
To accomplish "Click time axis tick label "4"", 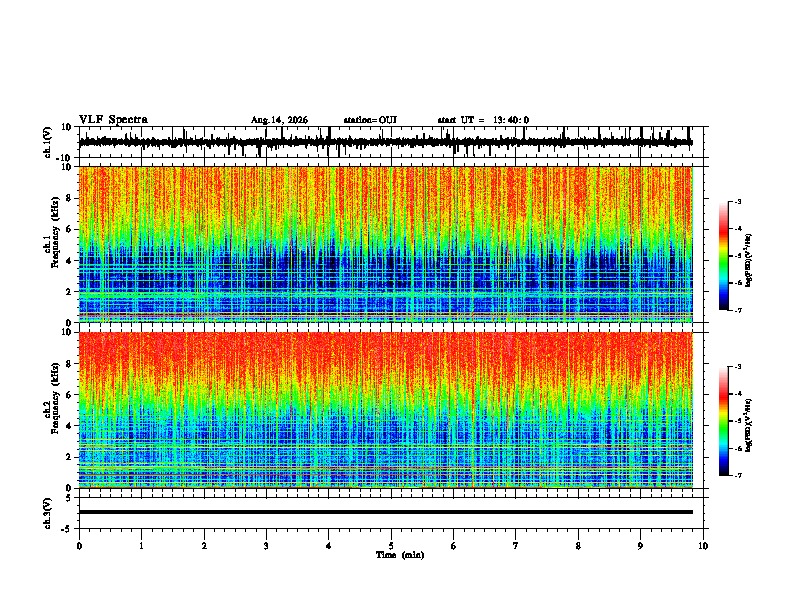I will (x=329, y=546).
